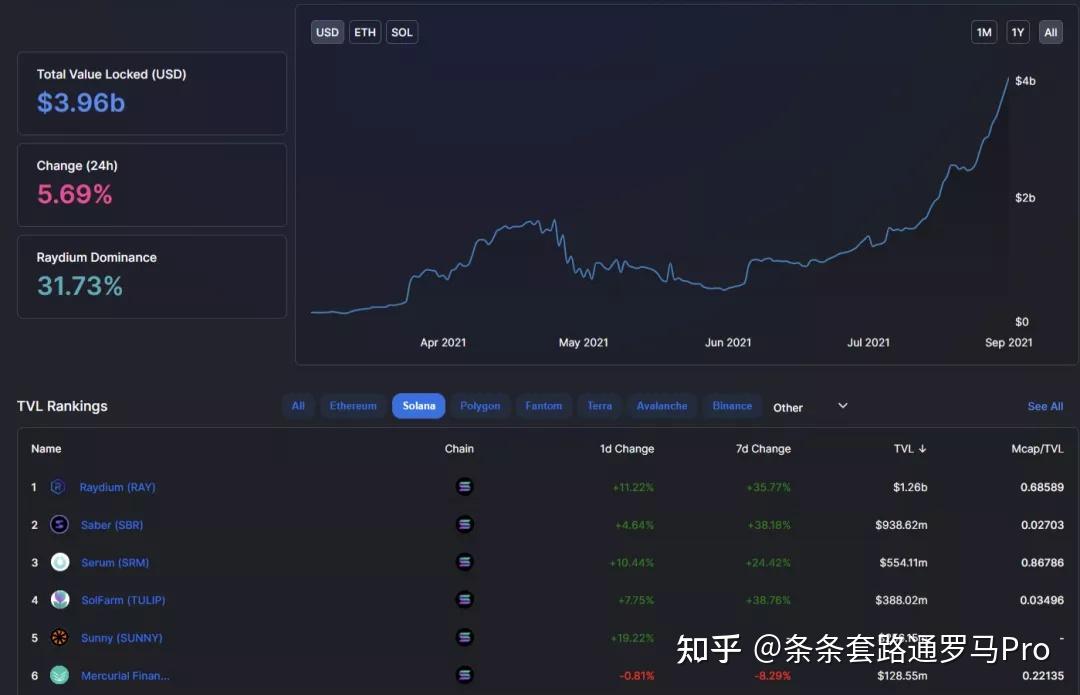Click Sunny's 1d change +19.22%
This screenshot has width=1080, height=695.
tap(632, 638)
